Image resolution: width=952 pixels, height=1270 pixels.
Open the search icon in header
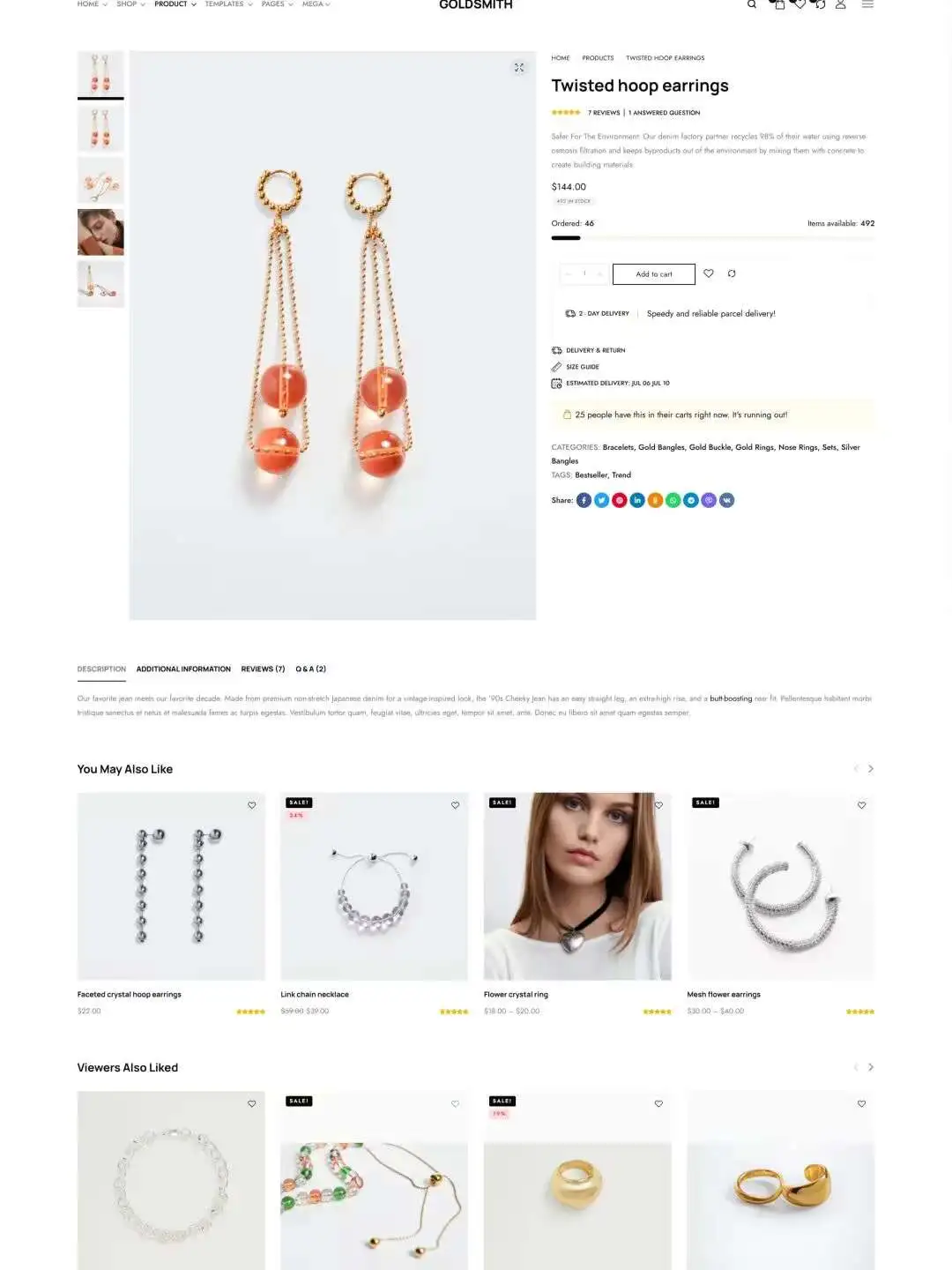click(x=751, y=4)
